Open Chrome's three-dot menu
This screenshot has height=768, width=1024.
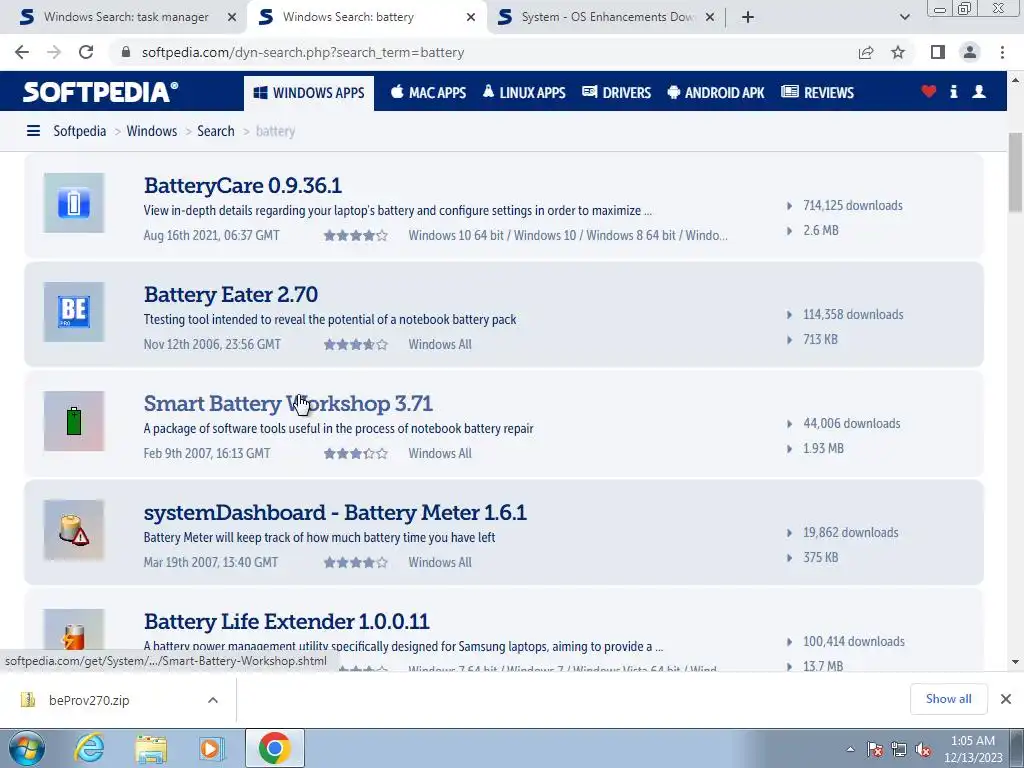pyautogui.click(x=1002, y=52)
